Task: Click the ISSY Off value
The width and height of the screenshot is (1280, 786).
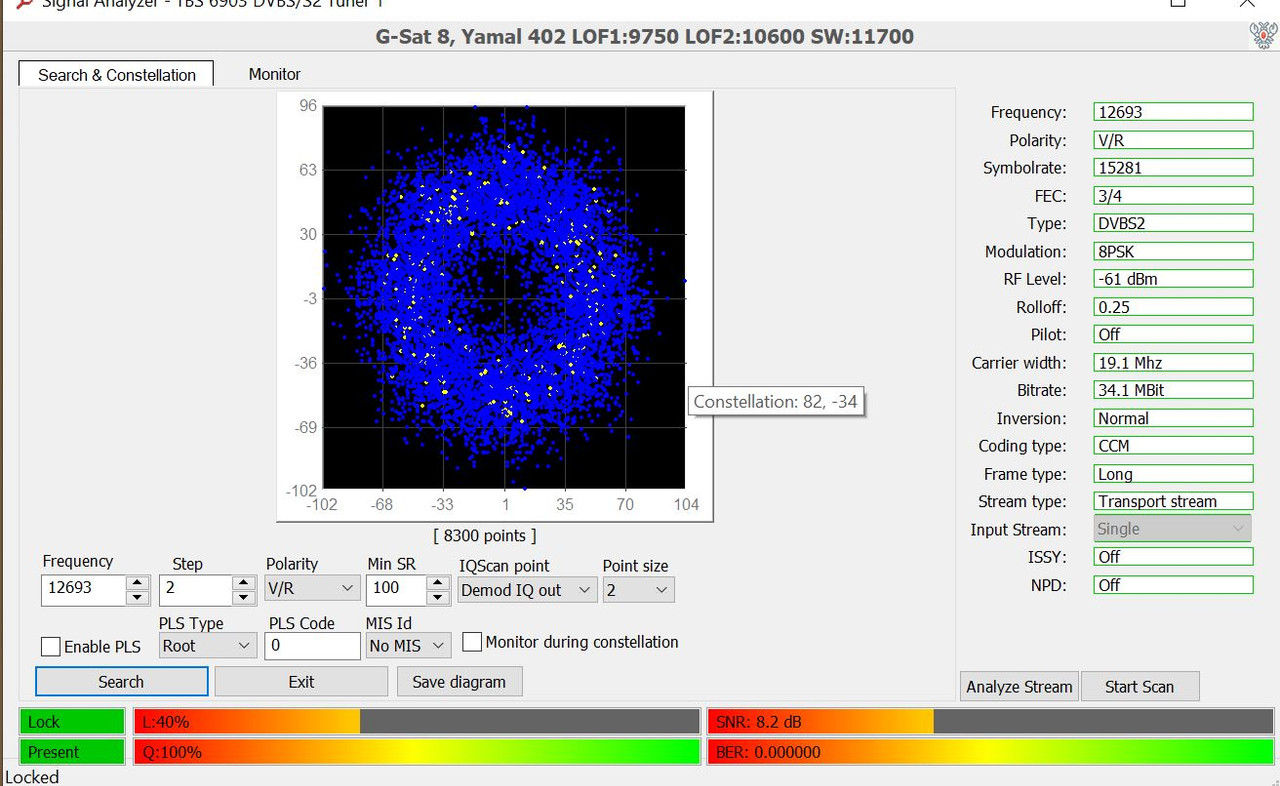Action: 1172,556
